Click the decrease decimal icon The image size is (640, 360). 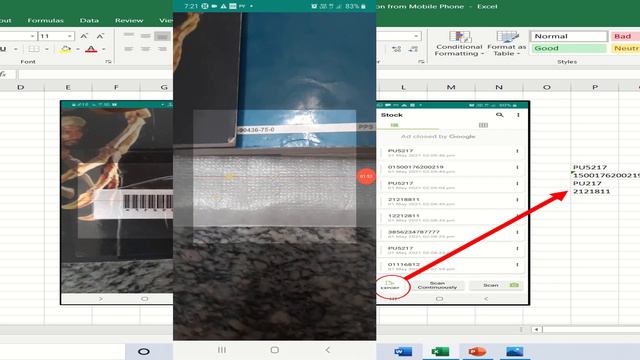(413, 49)
